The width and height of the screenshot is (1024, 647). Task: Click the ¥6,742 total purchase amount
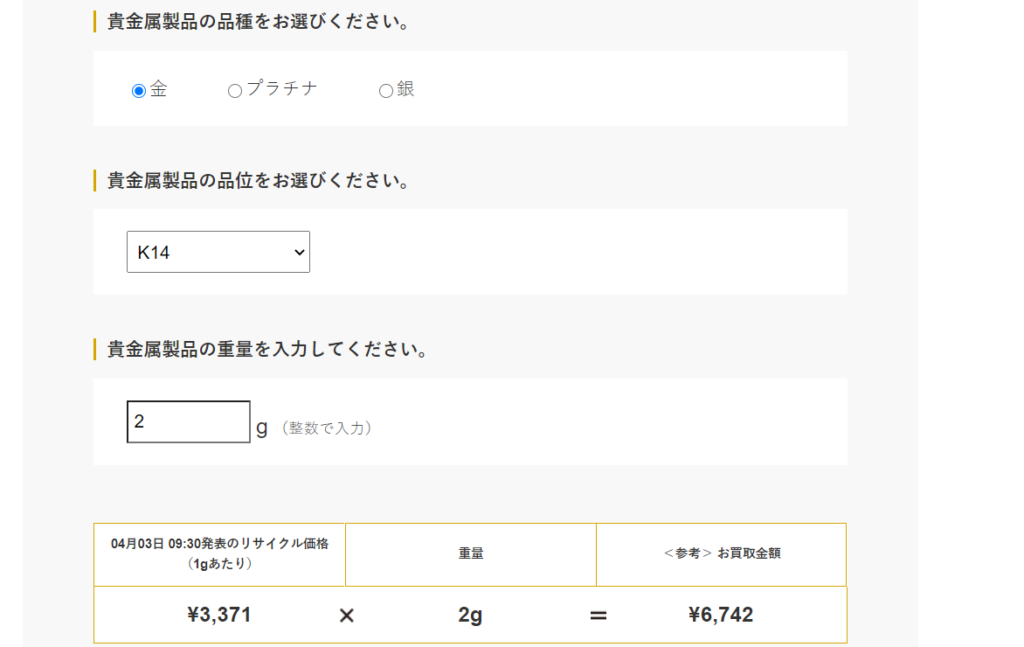pyautogui.click(x=721, y=615)
